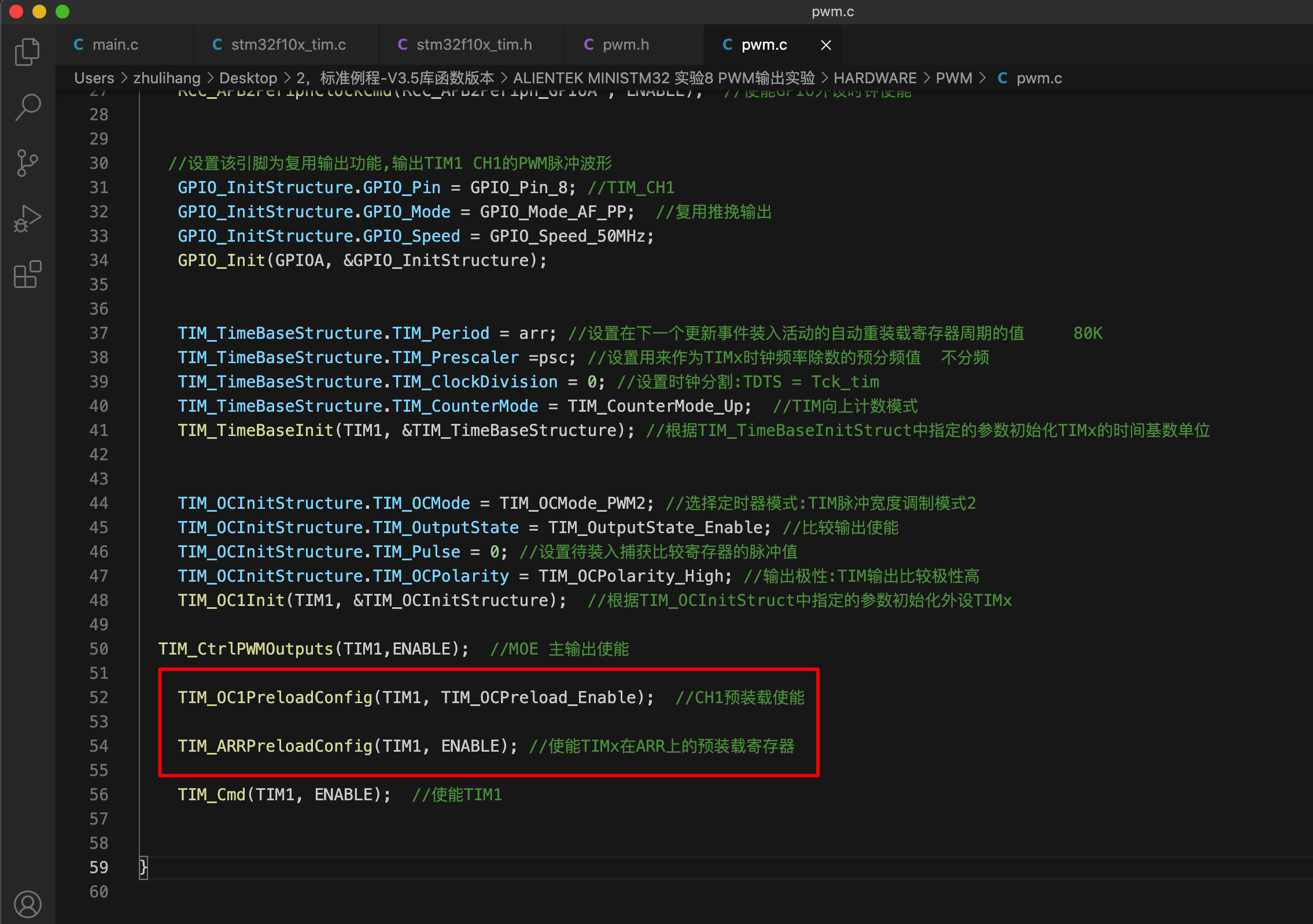Open the Search view icon
Viewport: 1313px width, 924px height.
click(x=27, y=107)
